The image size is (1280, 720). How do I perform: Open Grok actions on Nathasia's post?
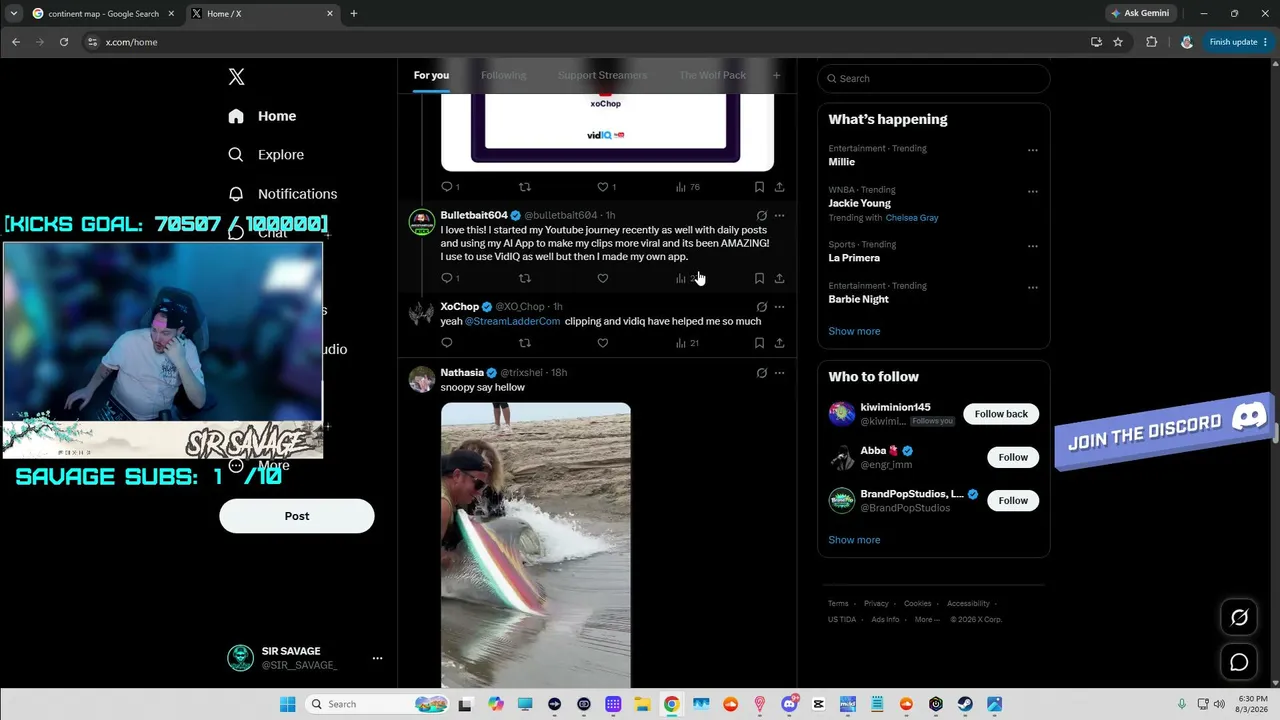(762, 373)
